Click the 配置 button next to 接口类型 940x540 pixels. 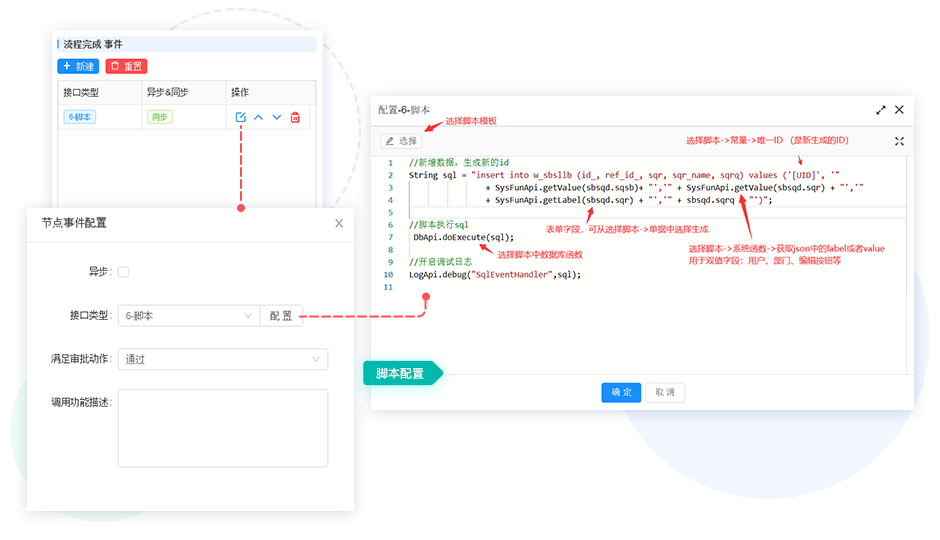pos(281,316)
